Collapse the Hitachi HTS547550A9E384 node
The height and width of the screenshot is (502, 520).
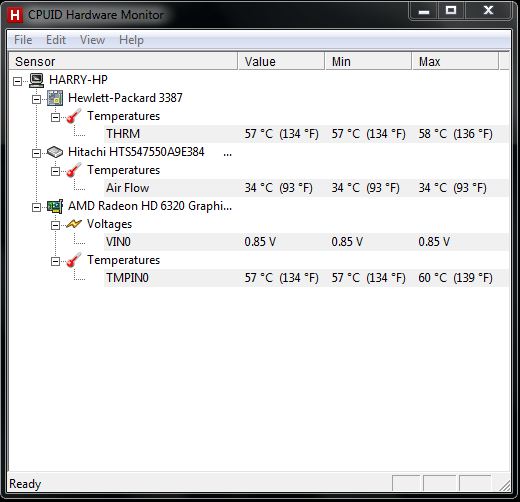36,153
